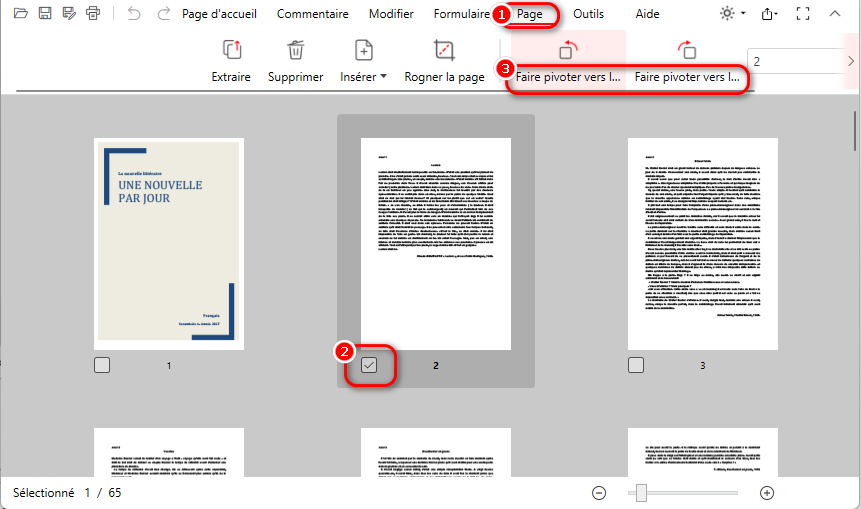Open the Modifier tab

[x=391, y=14]
